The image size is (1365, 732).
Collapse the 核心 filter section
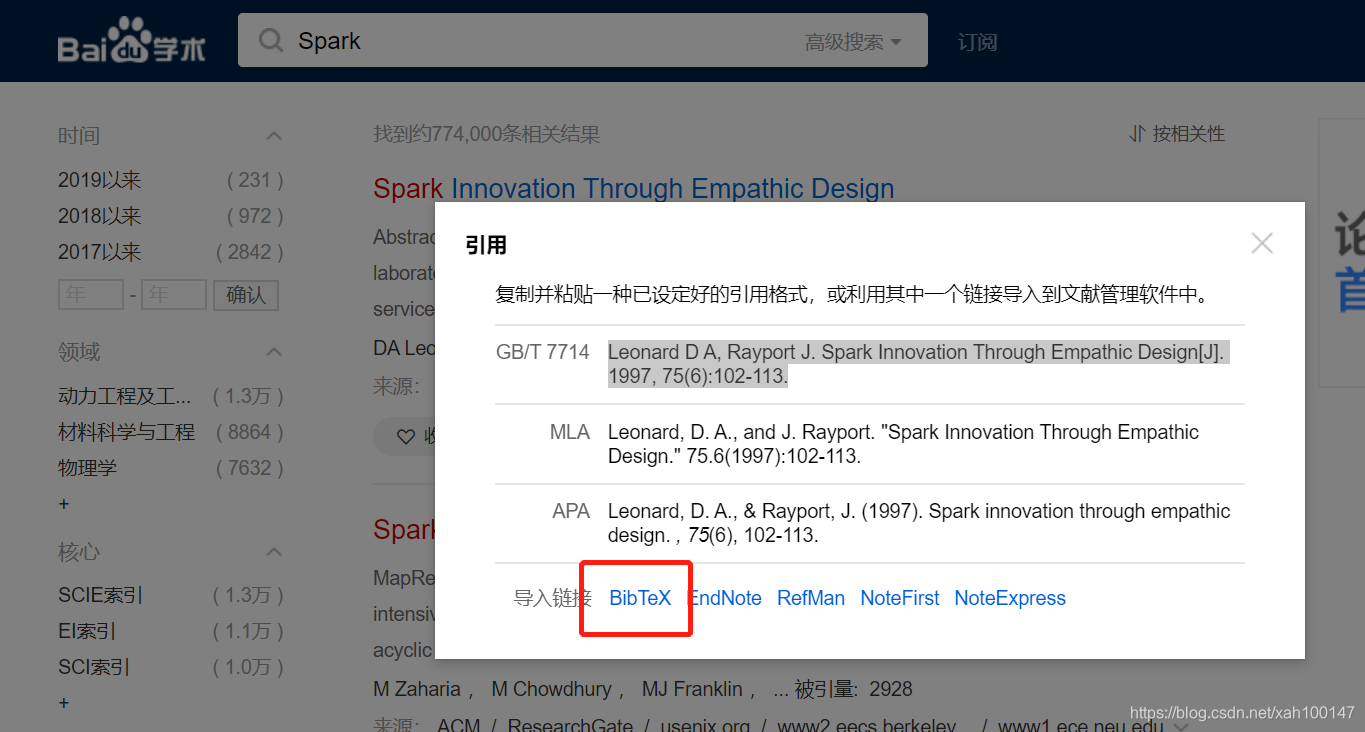point(274,552)
